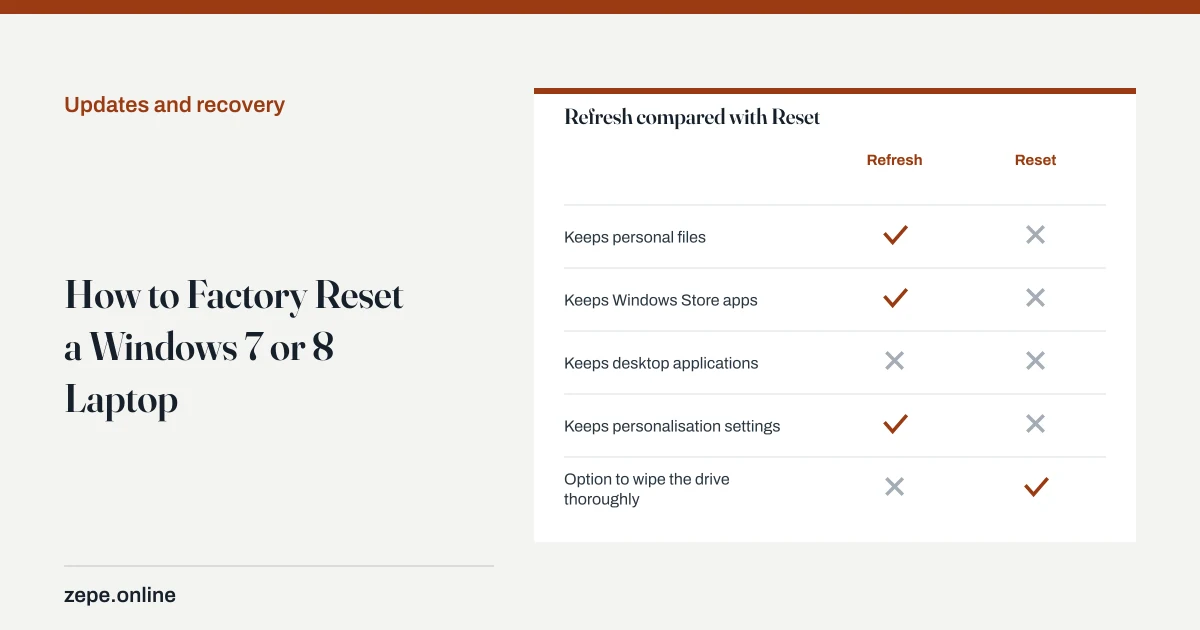Click the Keeps desktop applications label
The height and width of the screenshot is (630, 1200).
[x=661, y=363]
